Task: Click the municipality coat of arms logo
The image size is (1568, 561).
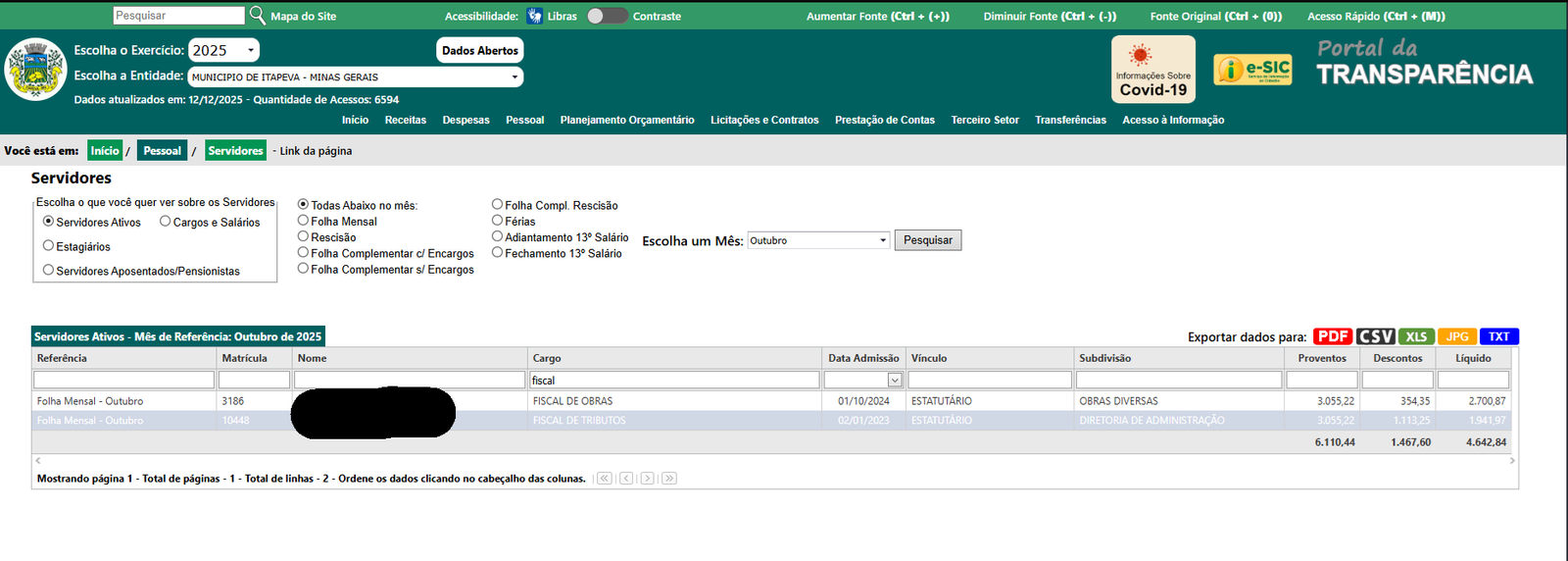Action: point(36,69)
